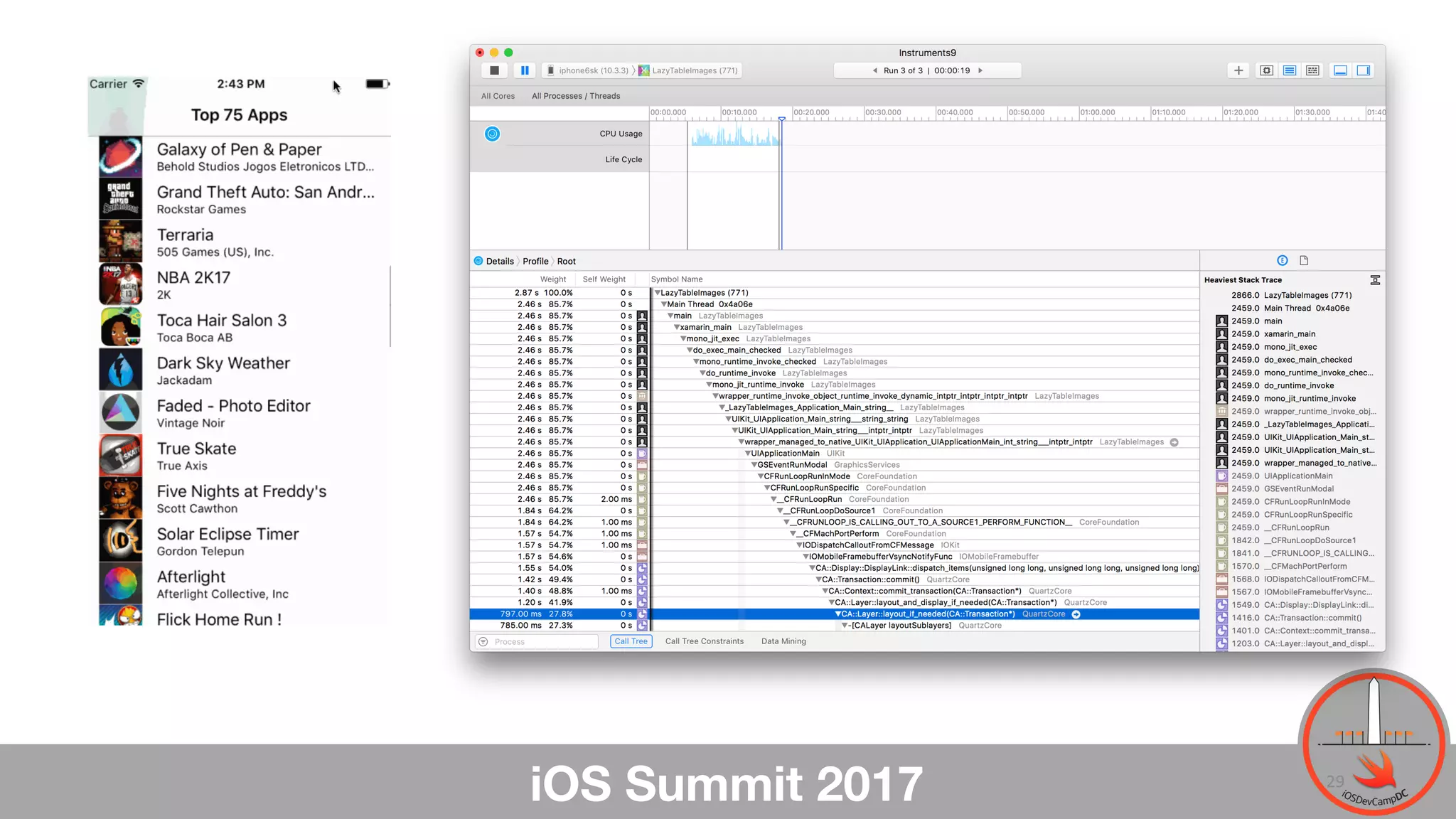
Task: Tap Five Nights at Freddy's row
Action: point(245,498)
